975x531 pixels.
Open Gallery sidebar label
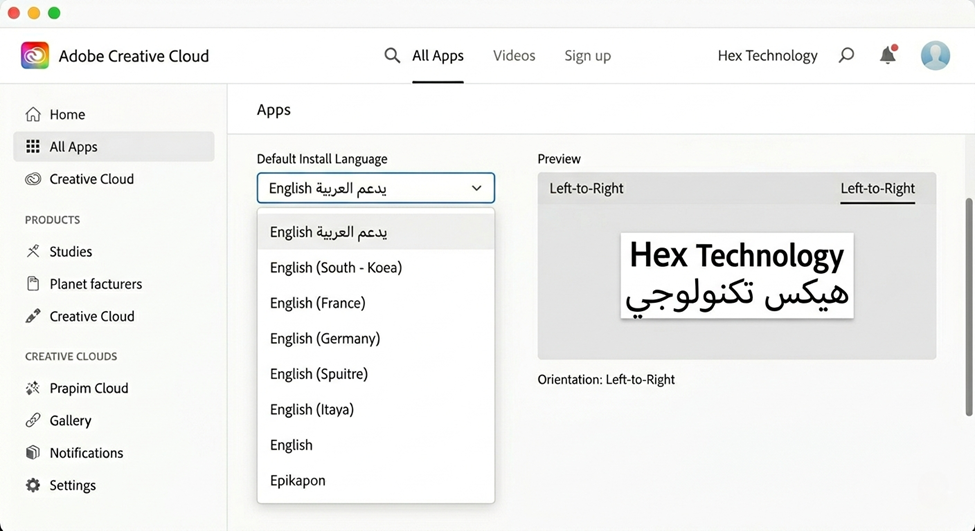[70, 420]
